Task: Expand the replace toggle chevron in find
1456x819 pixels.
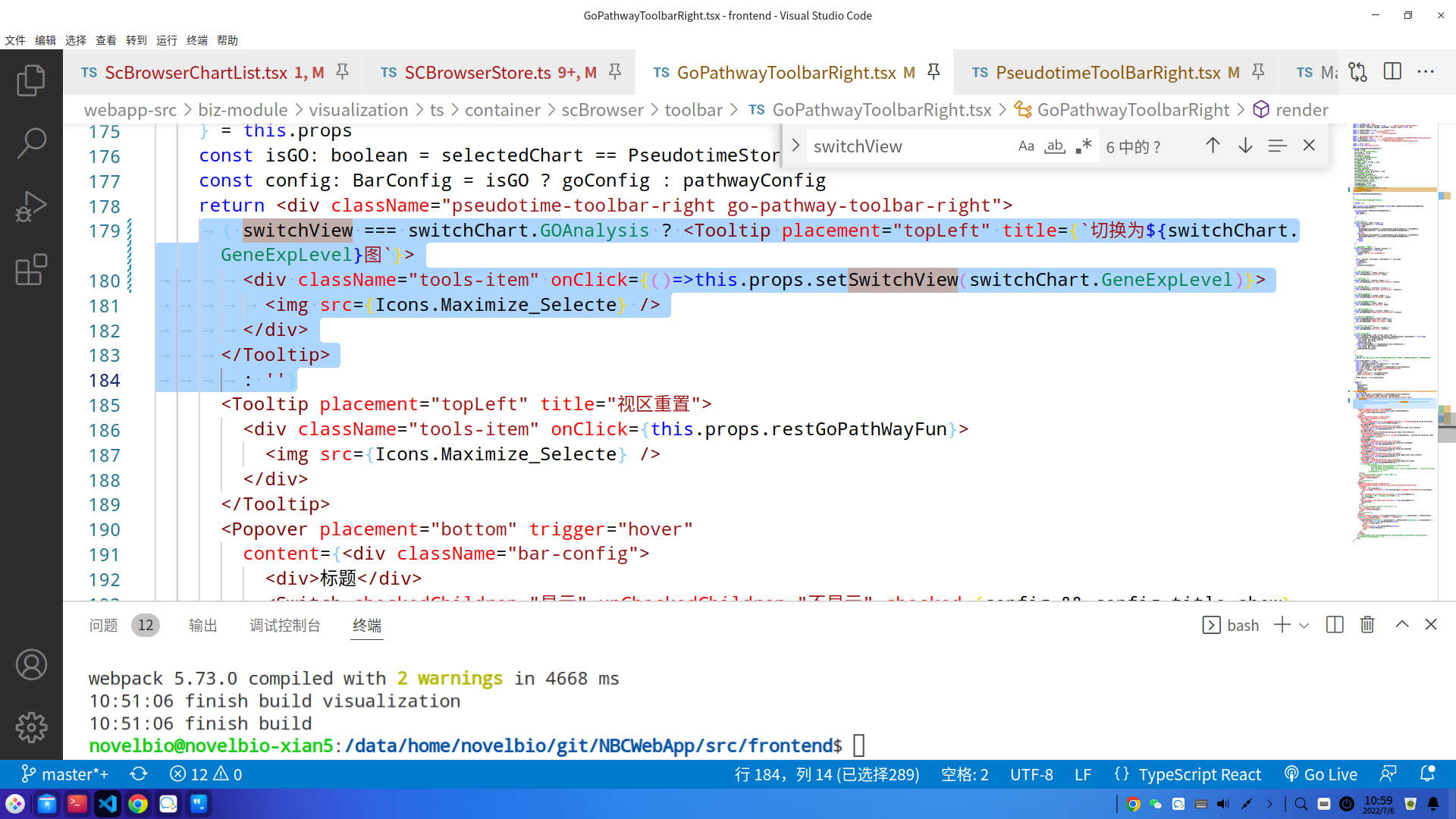Action: coord(795,146)
